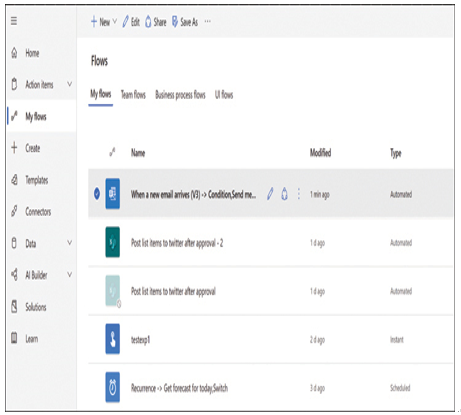Click the Create plus icon

[x=14, y=148]
